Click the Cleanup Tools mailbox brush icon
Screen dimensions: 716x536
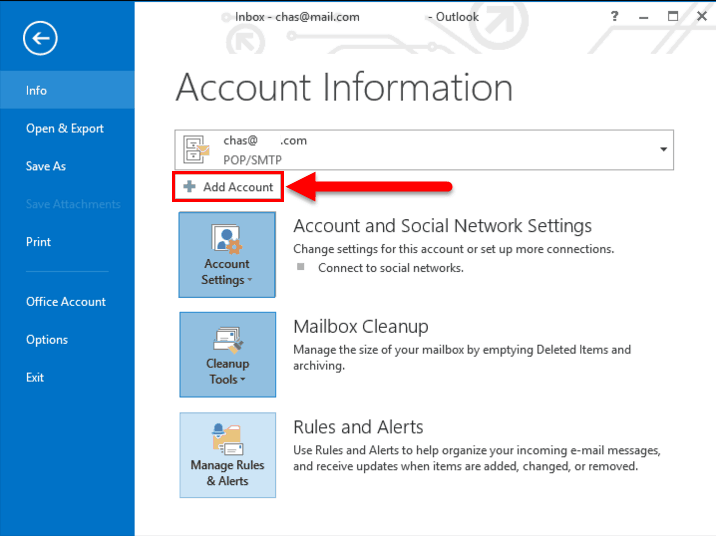coord(227,340)
